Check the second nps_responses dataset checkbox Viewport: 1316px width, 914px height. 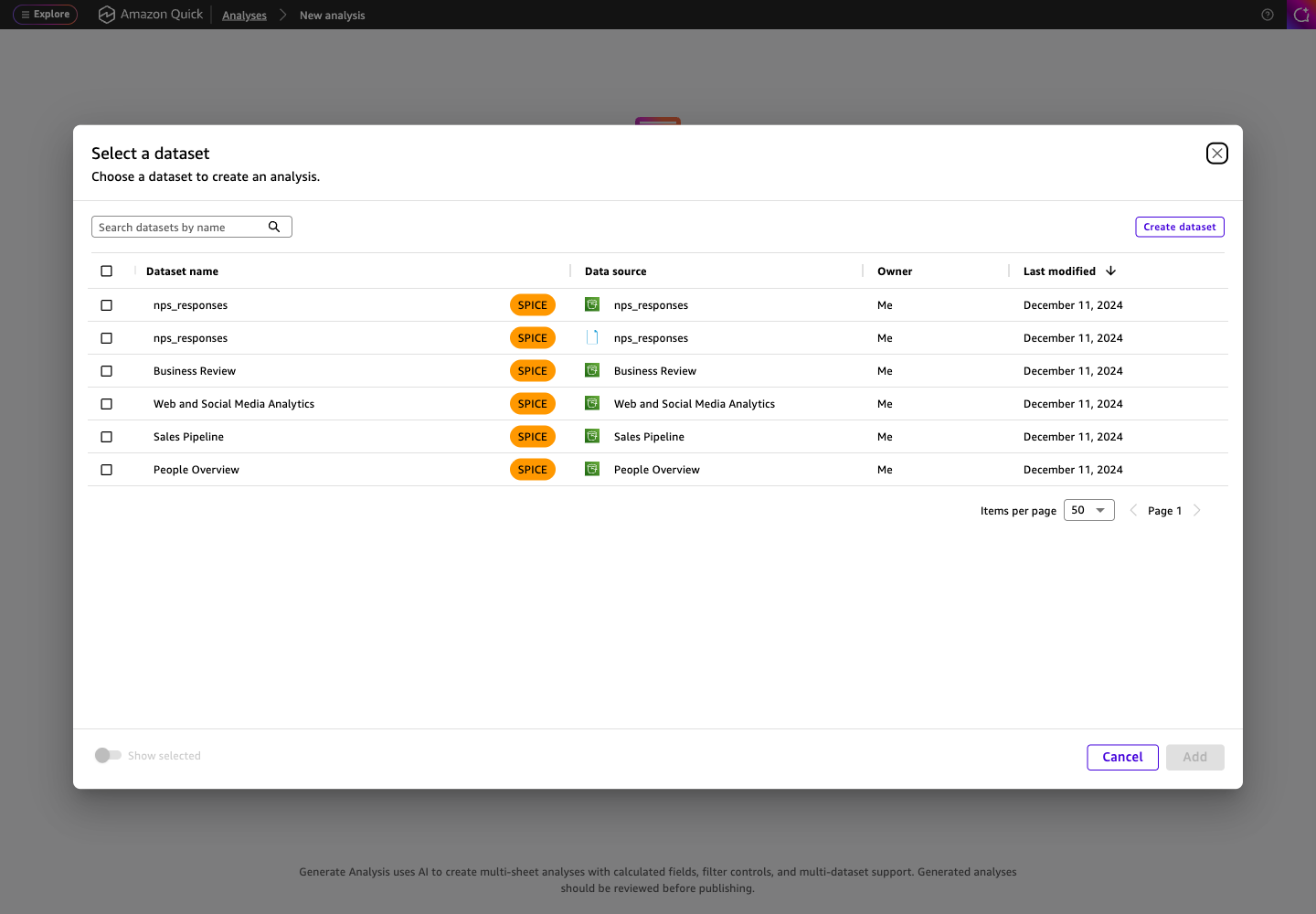coord(107,338)
